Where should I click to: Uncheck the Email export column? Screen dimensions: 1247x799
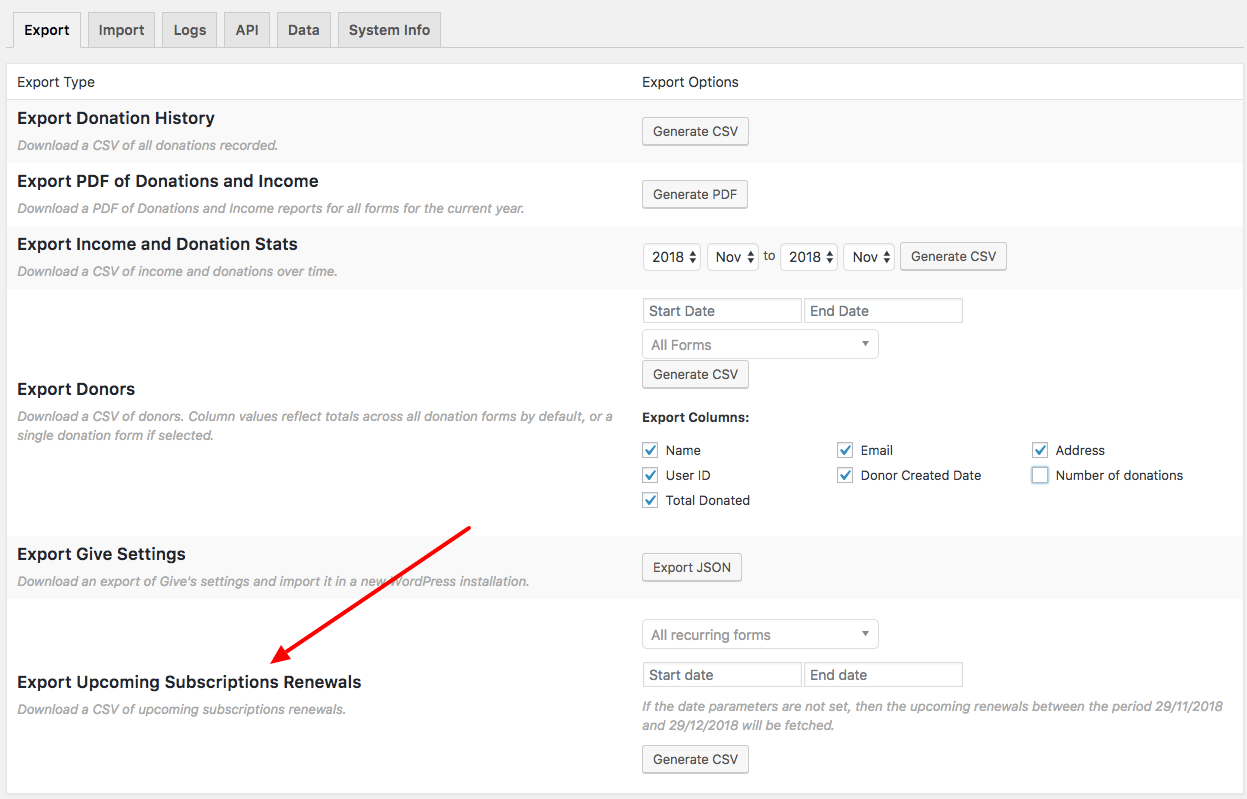pos(846,451)
